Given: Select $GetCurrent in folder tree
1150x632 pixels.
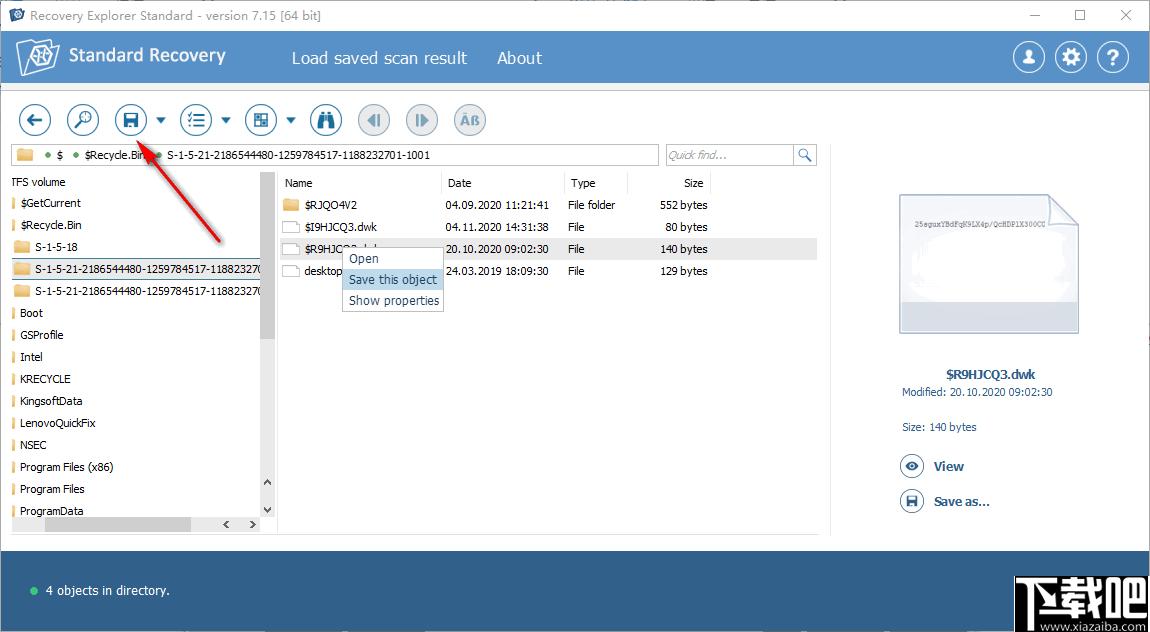Looking at the screenshot, I should (x=50, y=203).
